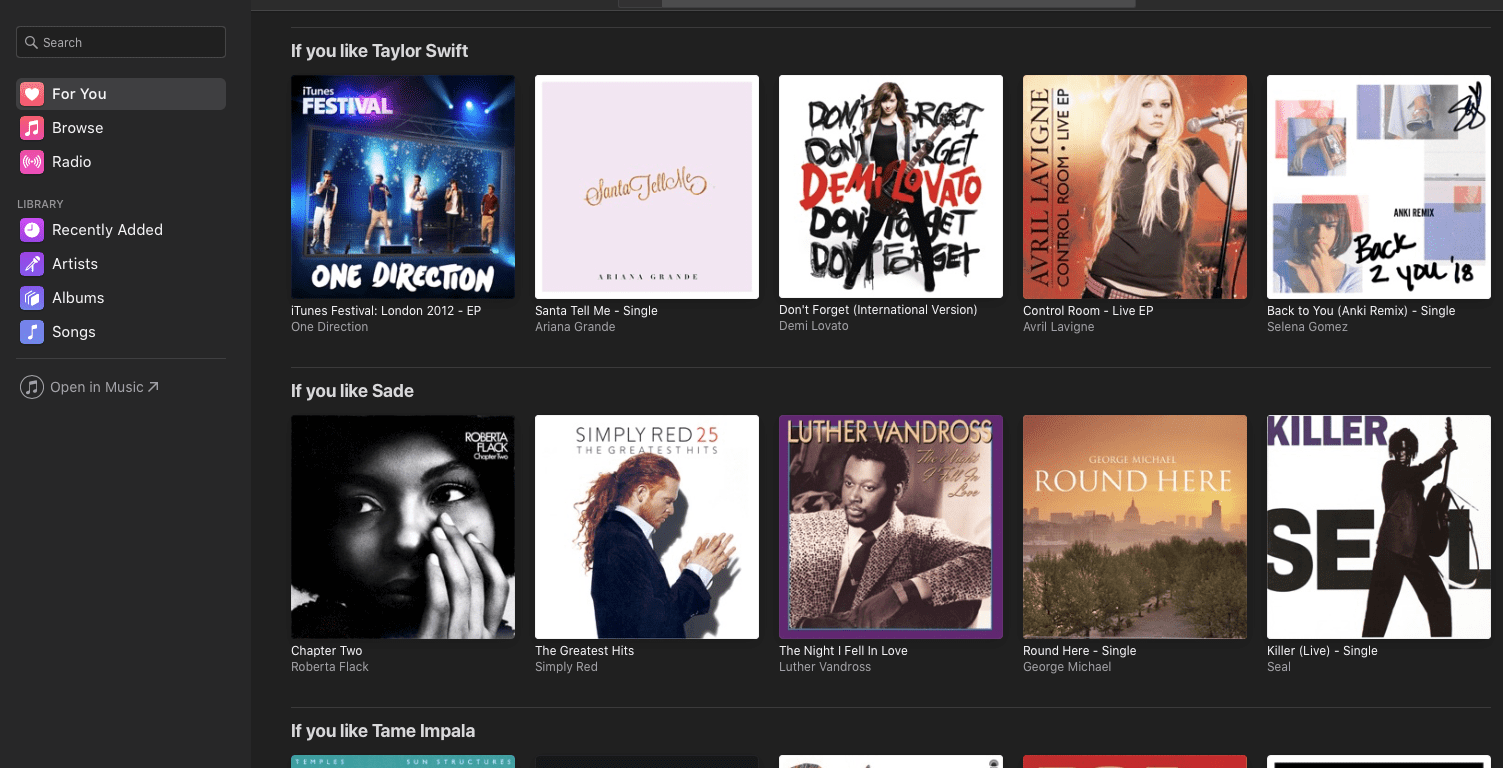The width and height of the screenshot is (1503, 768).
Task: Select Demi Lovato Don't Forget album art
Action: pyautogui.click(x=891, y=187)
